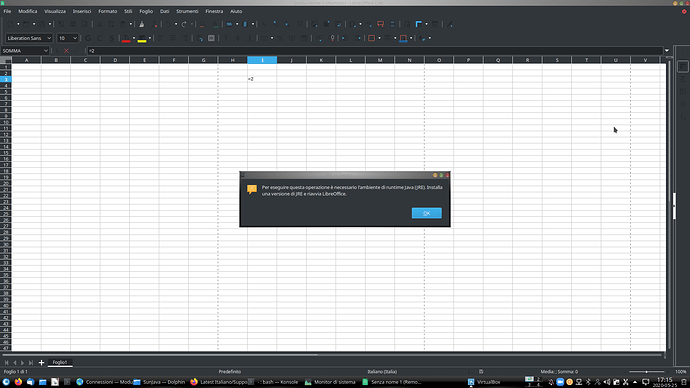690x388 pixels.
Task: Toggle Italic formatting
Action: [99, 38]
